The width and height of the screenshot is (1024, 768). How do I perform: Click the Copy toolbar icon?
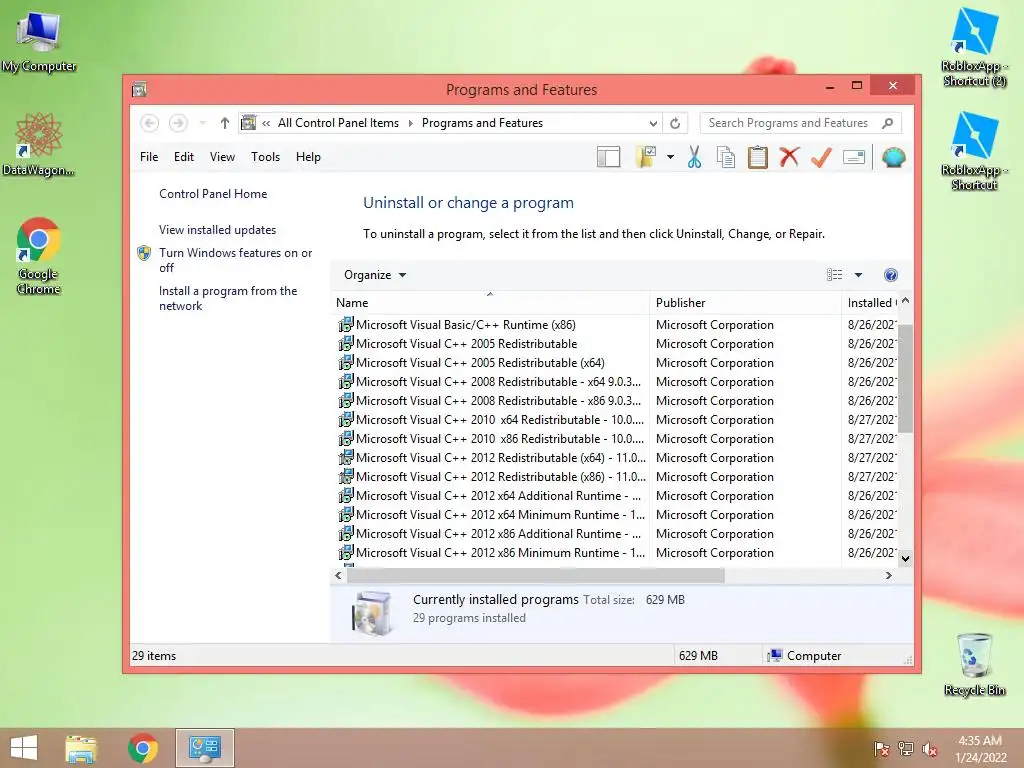726,157
